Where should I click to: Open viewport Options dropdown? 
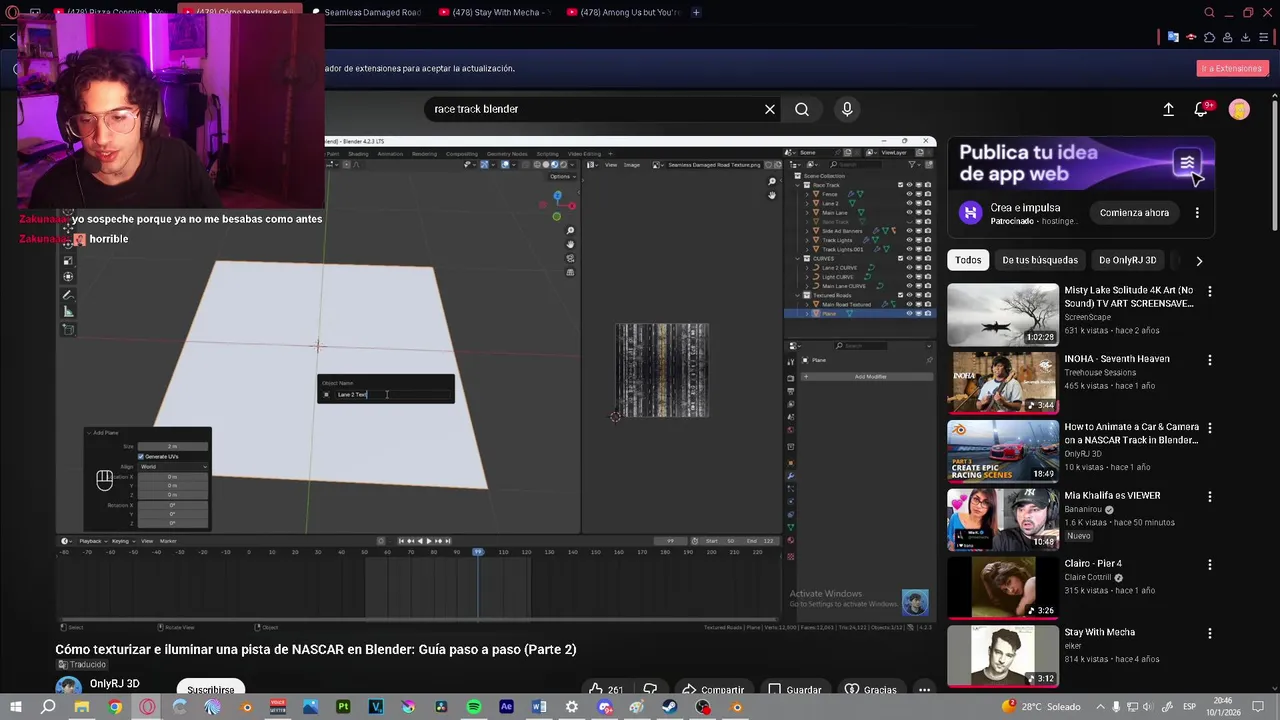[x=563, y=177]
